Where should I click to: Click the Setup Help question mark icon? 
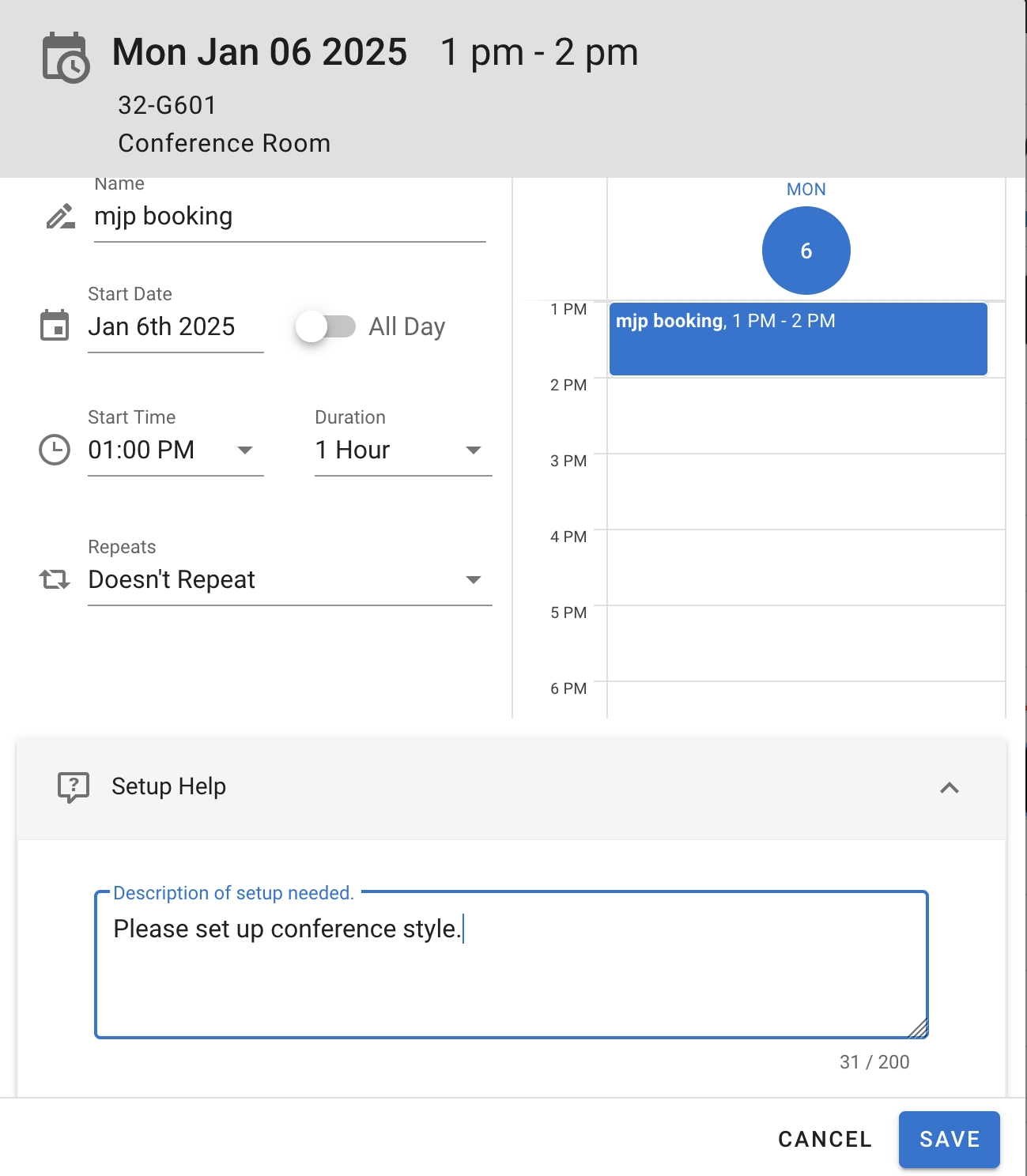tap(73, 786)
